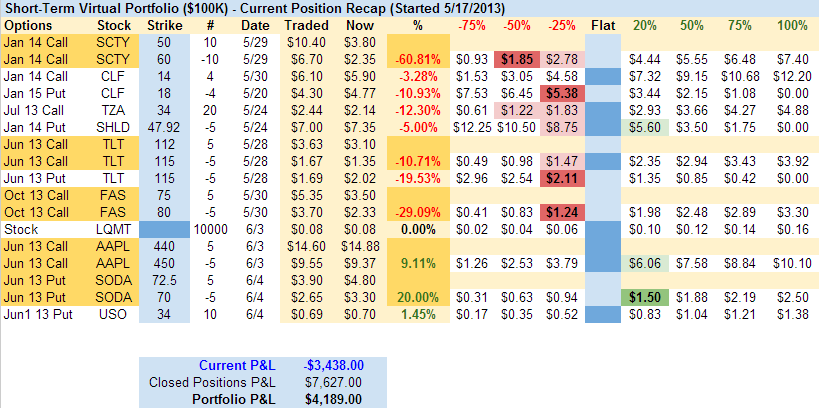Image resolution: width=819 pixels, height=408 pixels.
Task: Select the 47.92 strike price cell
Action: tap(164, 127)
